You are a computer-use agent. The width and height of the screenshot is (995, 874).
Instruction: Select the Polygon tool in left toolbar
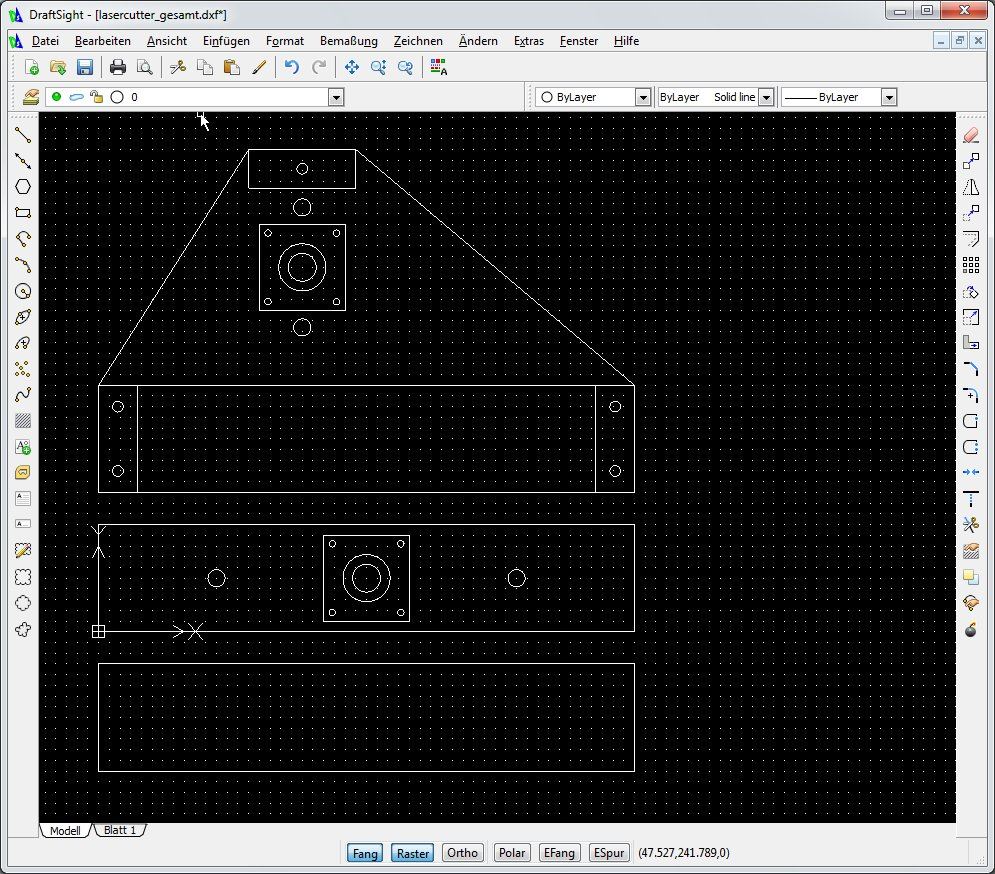tap(23, 186)
